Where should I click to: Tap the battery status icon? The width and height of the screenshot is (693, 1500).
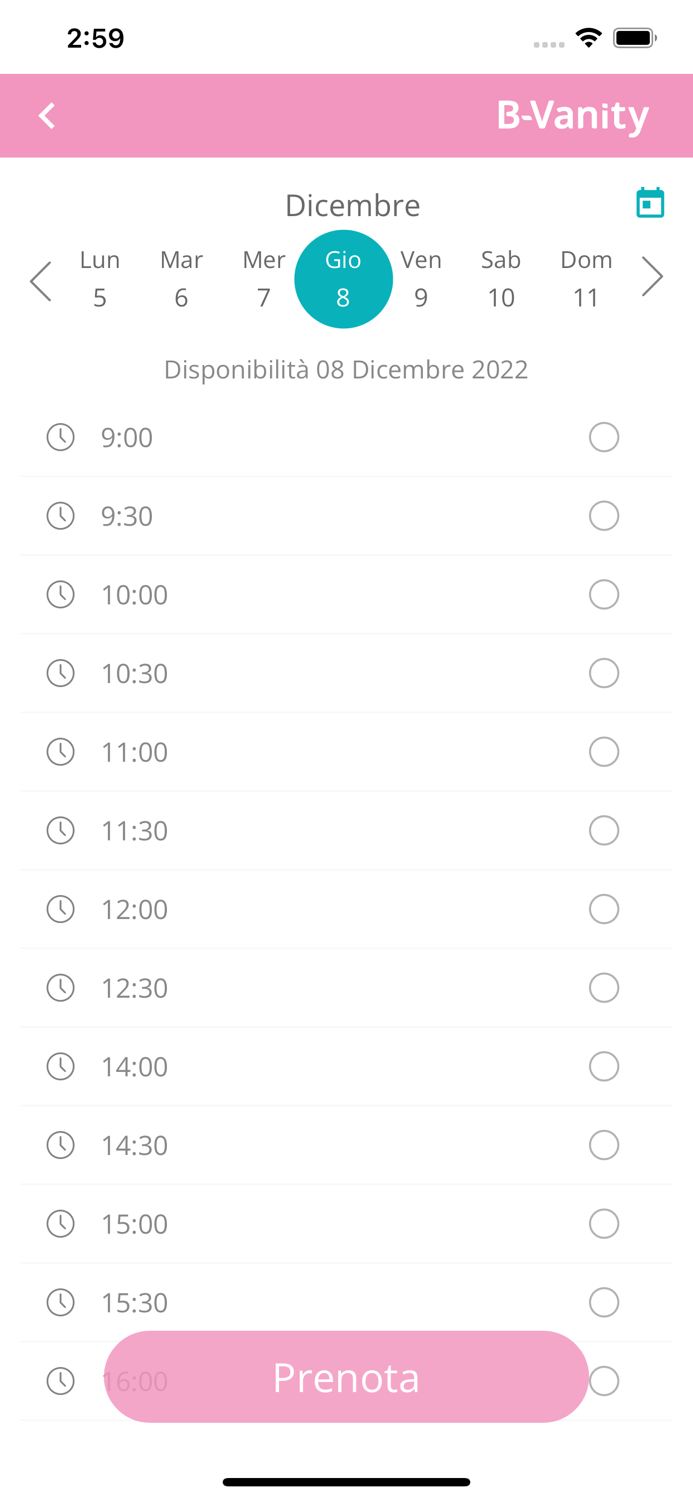pos(634,38)
